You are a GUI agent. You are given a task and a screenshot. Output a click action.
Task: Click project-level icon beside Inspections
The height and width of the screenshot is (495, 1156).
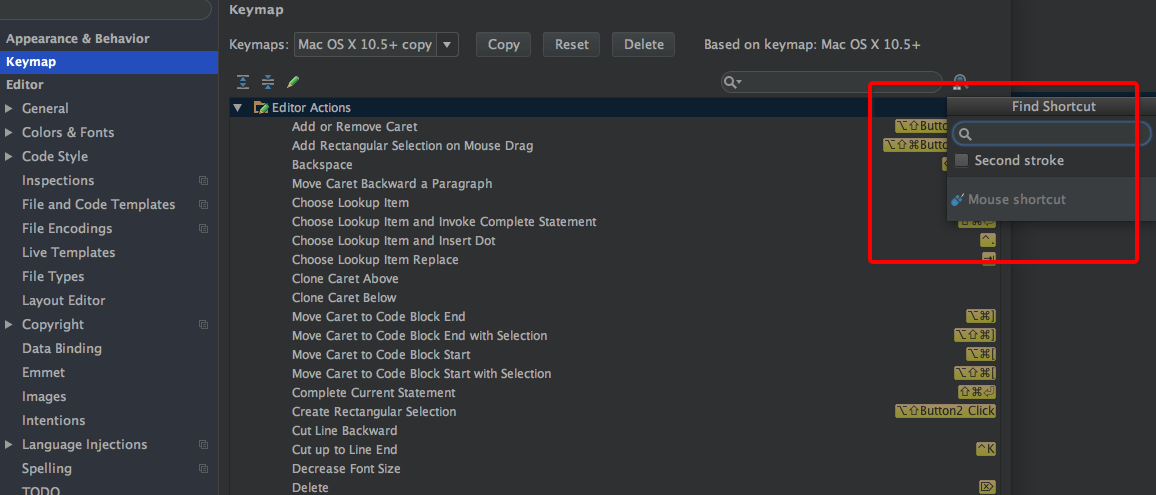coord(203,181)
